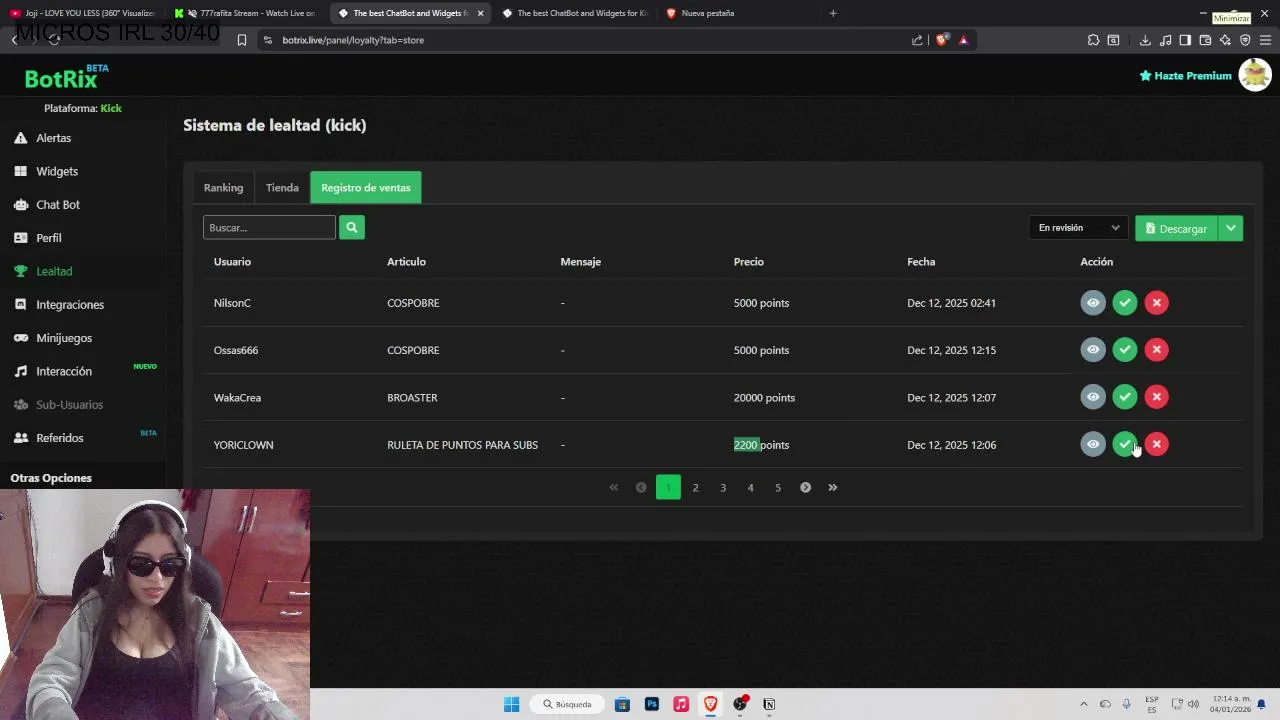
Task: Click volume icon in system tray
Action: 1193,704
